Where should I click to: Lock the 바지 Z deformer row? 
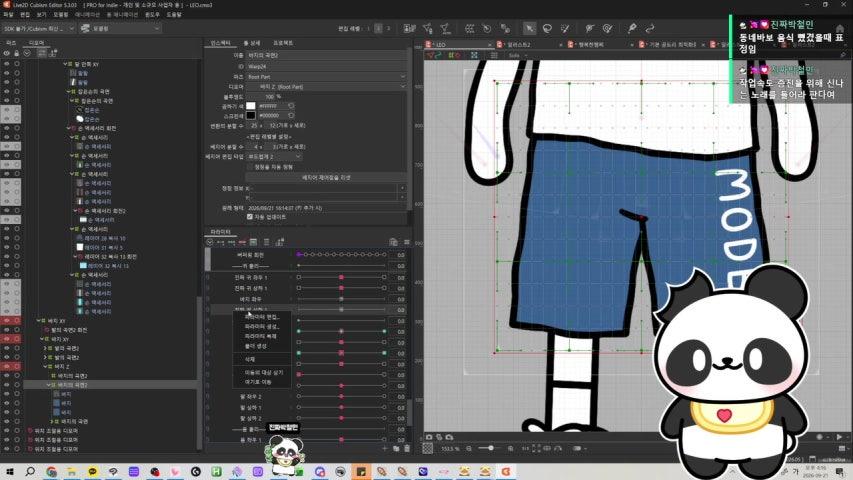pyautogui.click(x=17, y=366)
